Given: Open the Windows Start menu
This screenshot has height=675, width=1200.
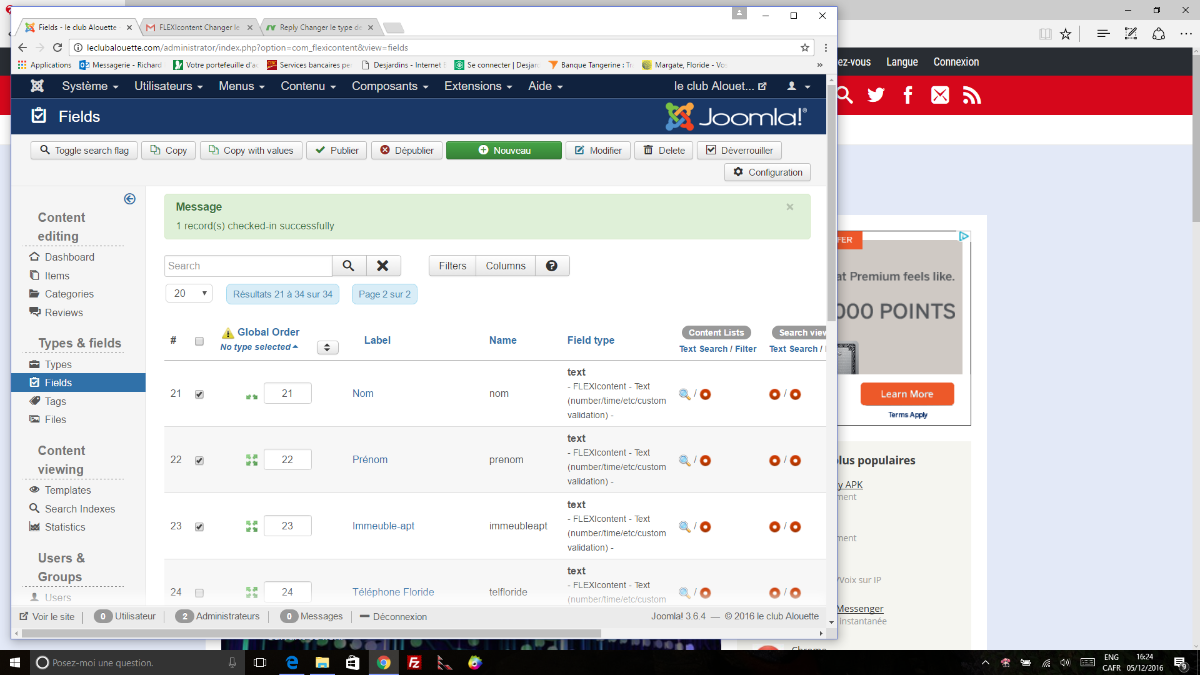Looking at the screenshot, I should [14, 662].
